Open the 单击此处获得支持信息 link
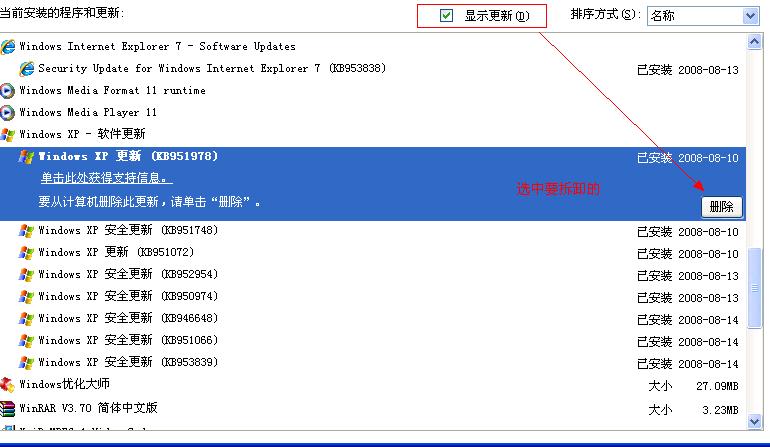This screenshot has height=447, width=770. 107,178
